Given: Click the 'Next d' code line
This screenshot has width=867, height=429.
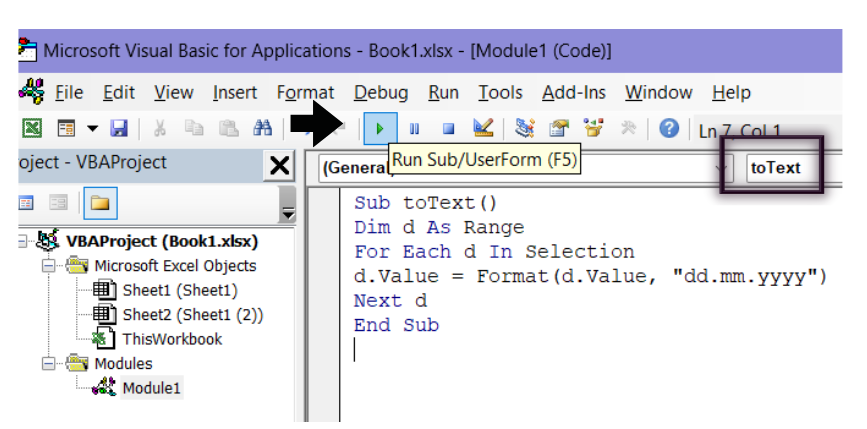Looking at the screenshot, I should 390,301.
